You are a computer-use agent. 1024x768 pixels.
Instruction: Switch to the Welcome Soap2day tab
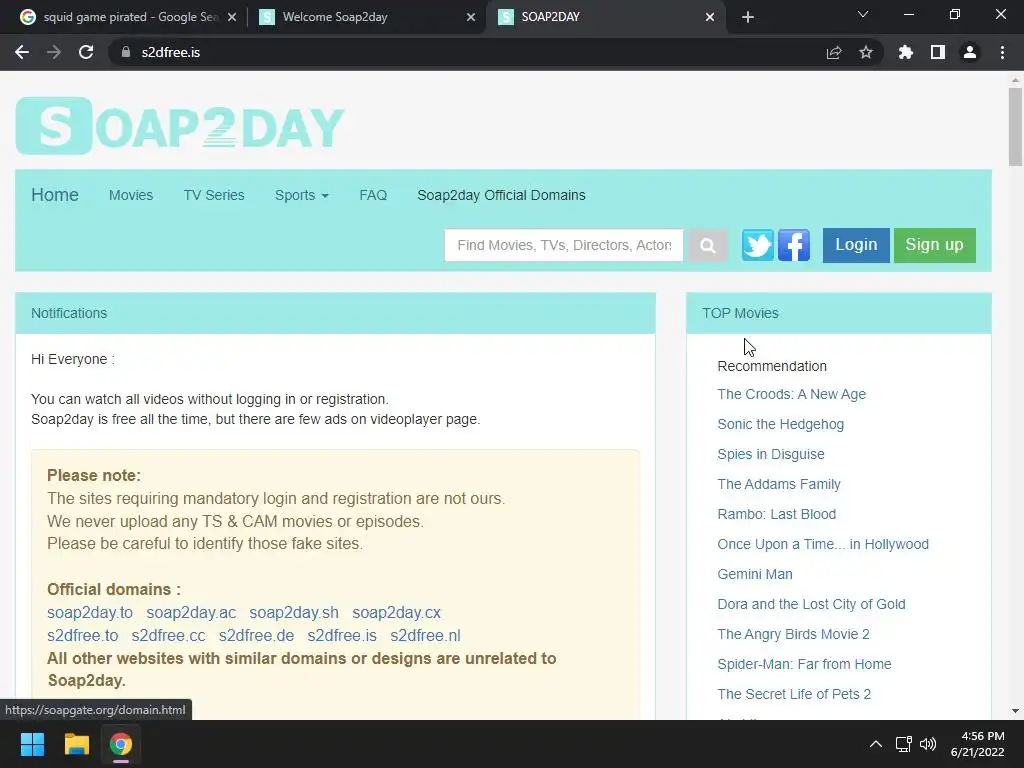click(366, 17)
